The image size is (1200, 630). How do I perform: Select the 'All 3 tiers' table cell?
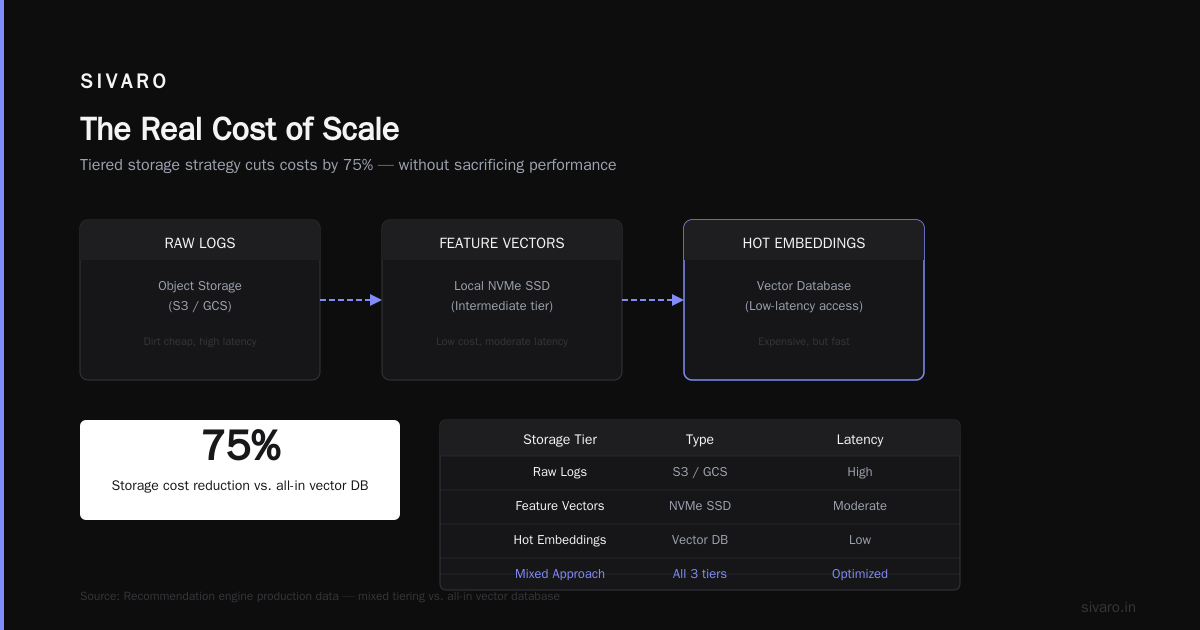[700, 574]
